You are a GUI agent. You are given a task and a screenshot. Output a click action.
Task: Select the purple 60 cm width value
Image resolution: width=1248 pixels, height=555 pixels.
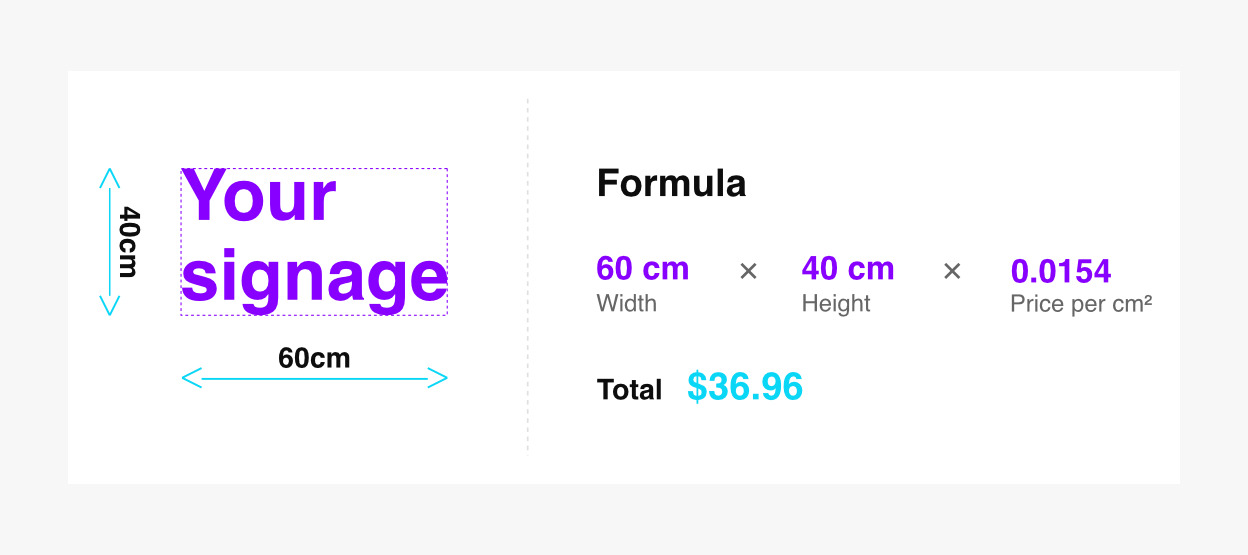pos(642,269)
